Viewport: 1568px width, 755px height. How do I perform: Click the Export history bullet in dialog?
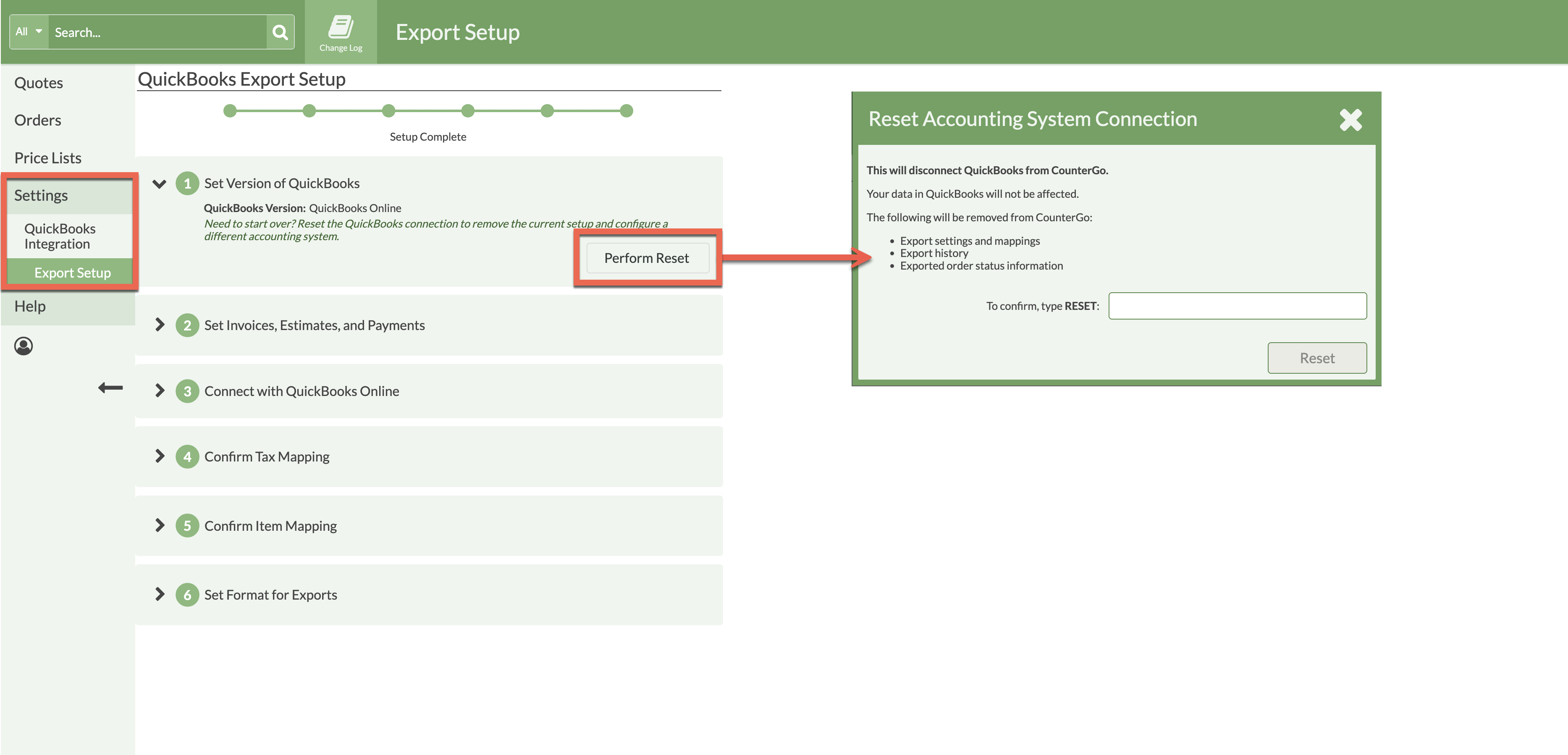pos(934,253)
